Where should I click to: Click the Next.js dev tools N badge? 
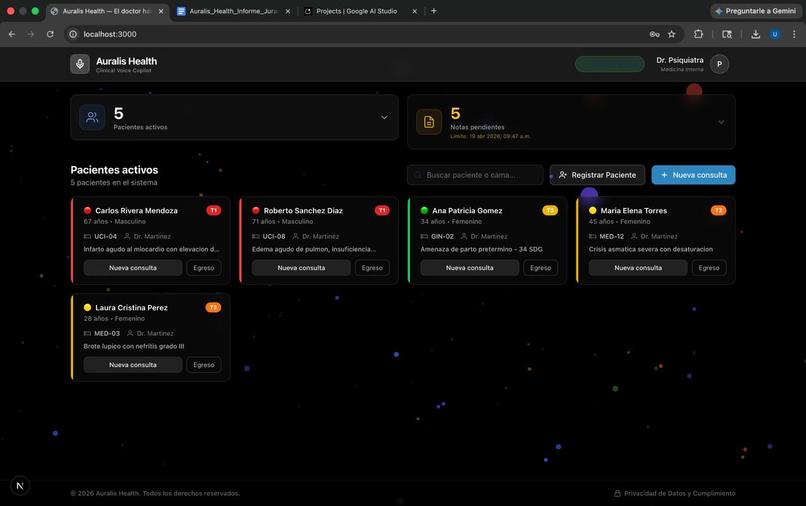pos(20,485)
